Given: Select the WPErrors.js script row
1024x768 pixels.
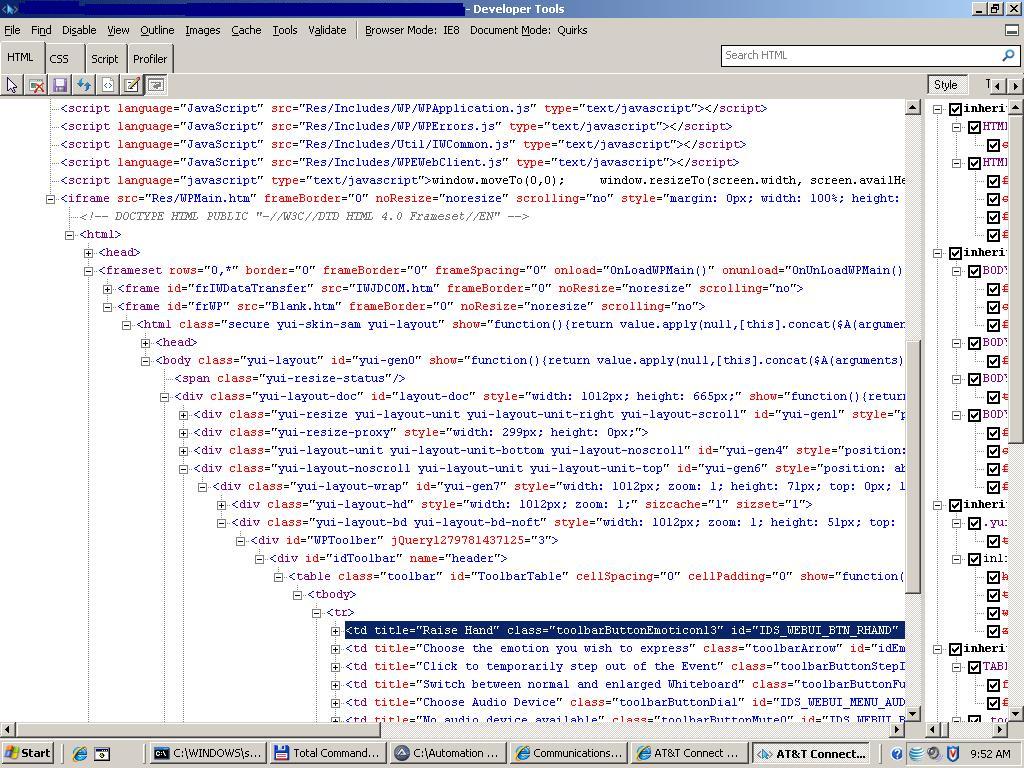Looking at the screenshot, I should click(396, 127).
